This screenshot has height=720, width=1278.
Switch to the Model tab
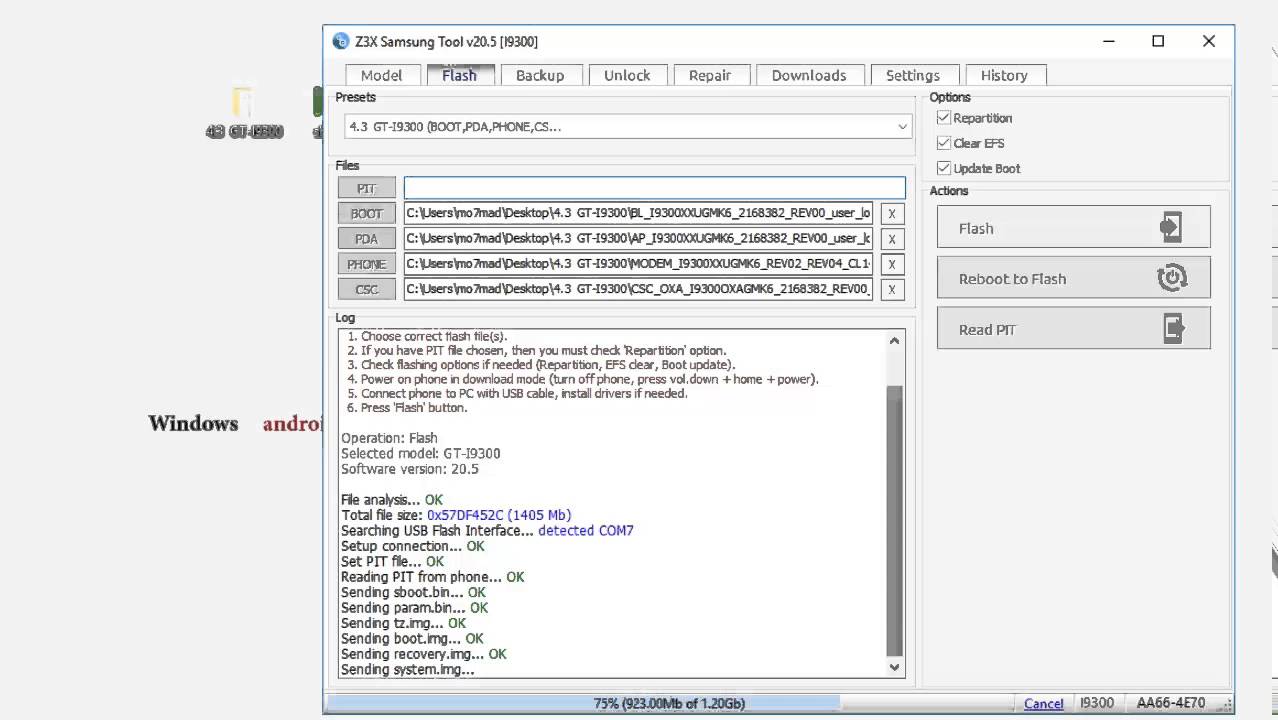click(382, 75)
